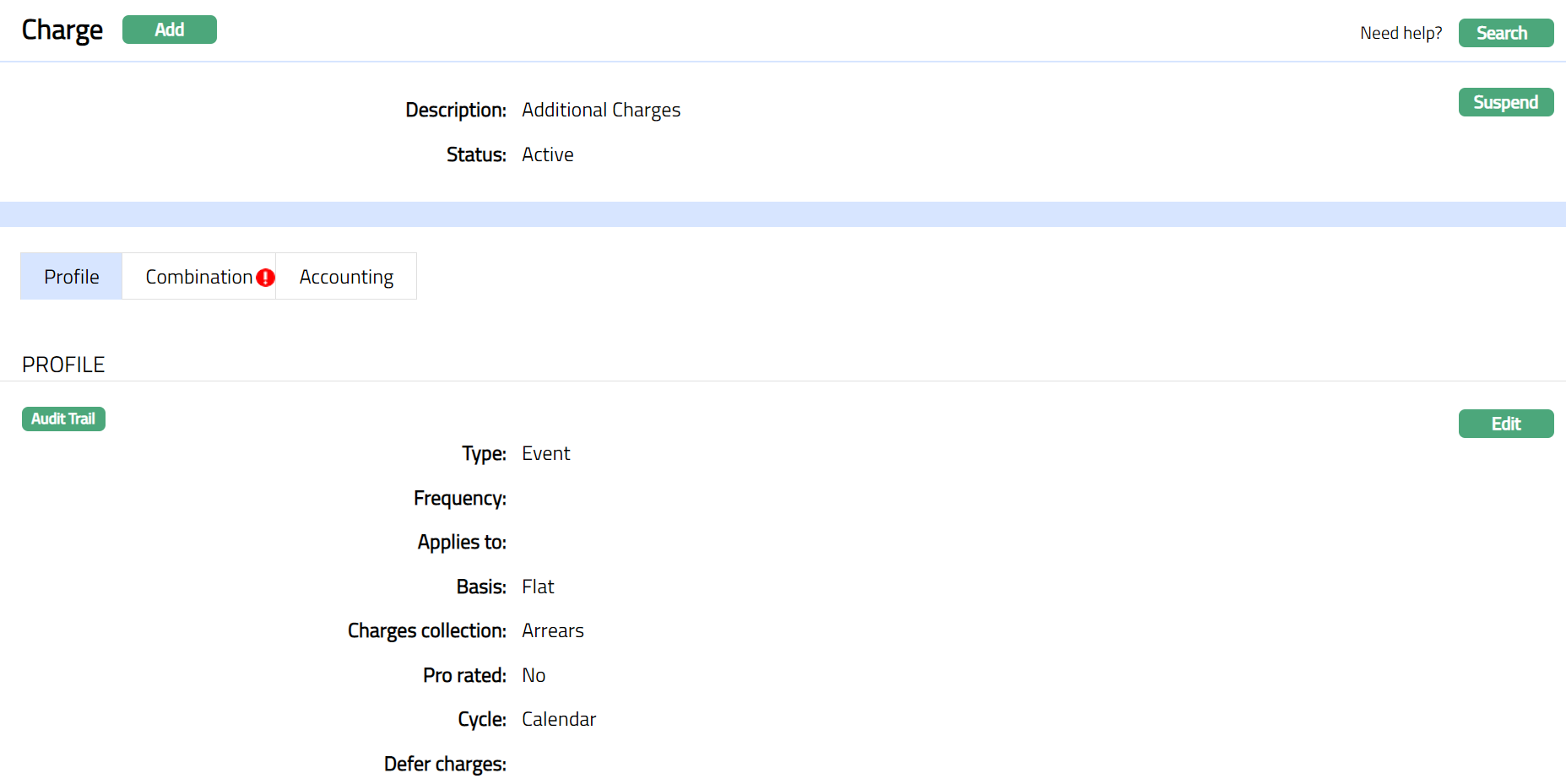Click the Event type value

545,453
